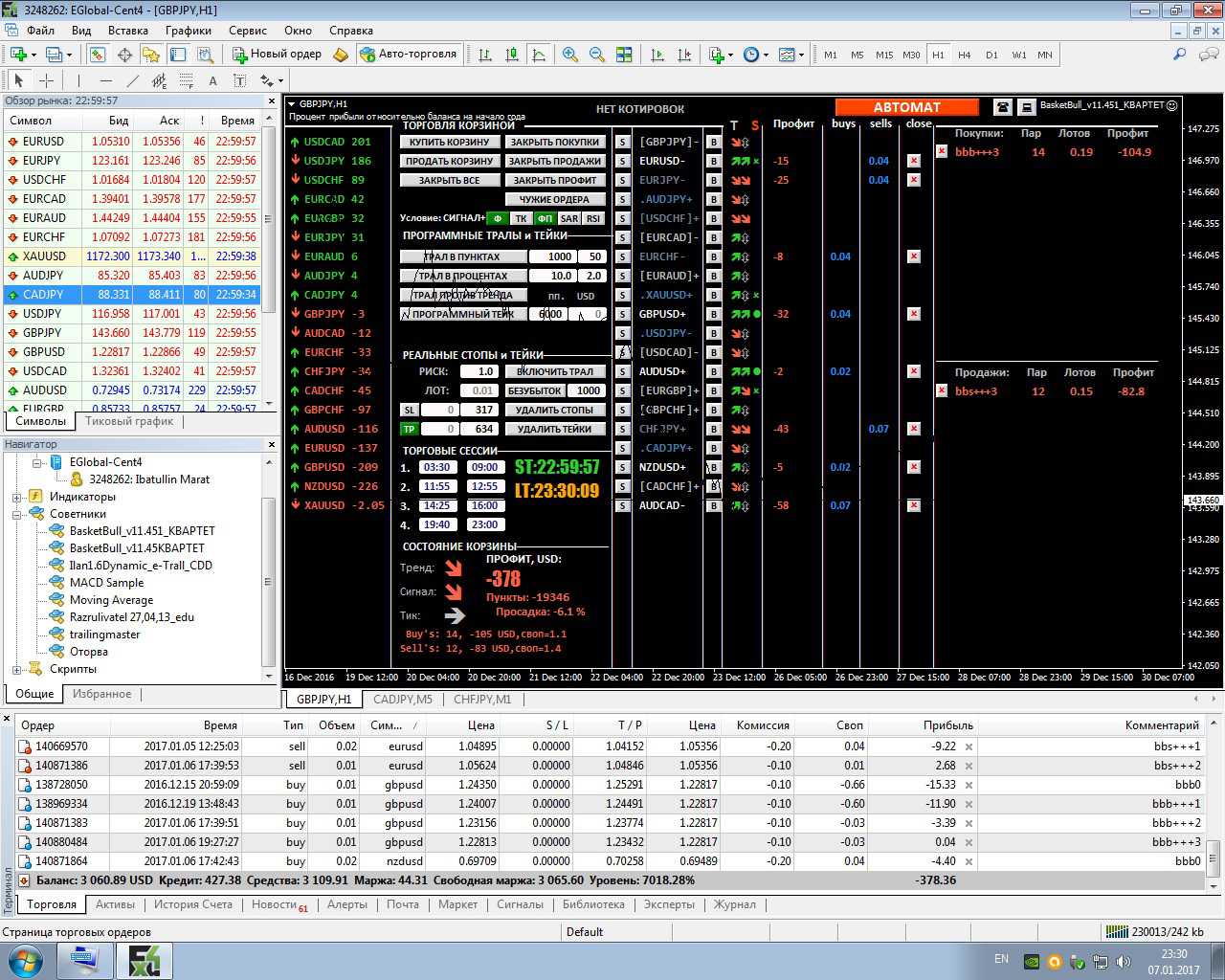Click the orange АВТОМАТ mode box
Viewport: 1225px width, 980px height.
click(x=906, y=107)
